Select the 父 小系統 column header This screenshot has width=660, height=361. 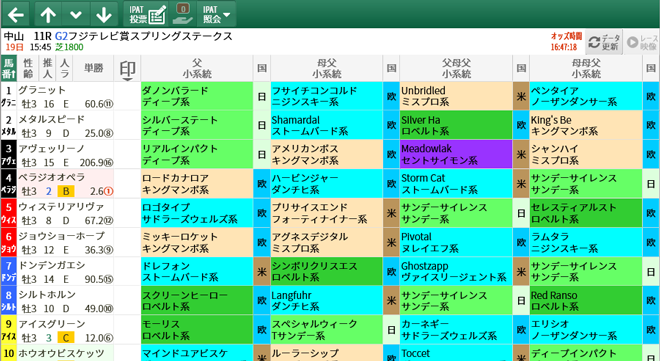[x=197, y=69]
